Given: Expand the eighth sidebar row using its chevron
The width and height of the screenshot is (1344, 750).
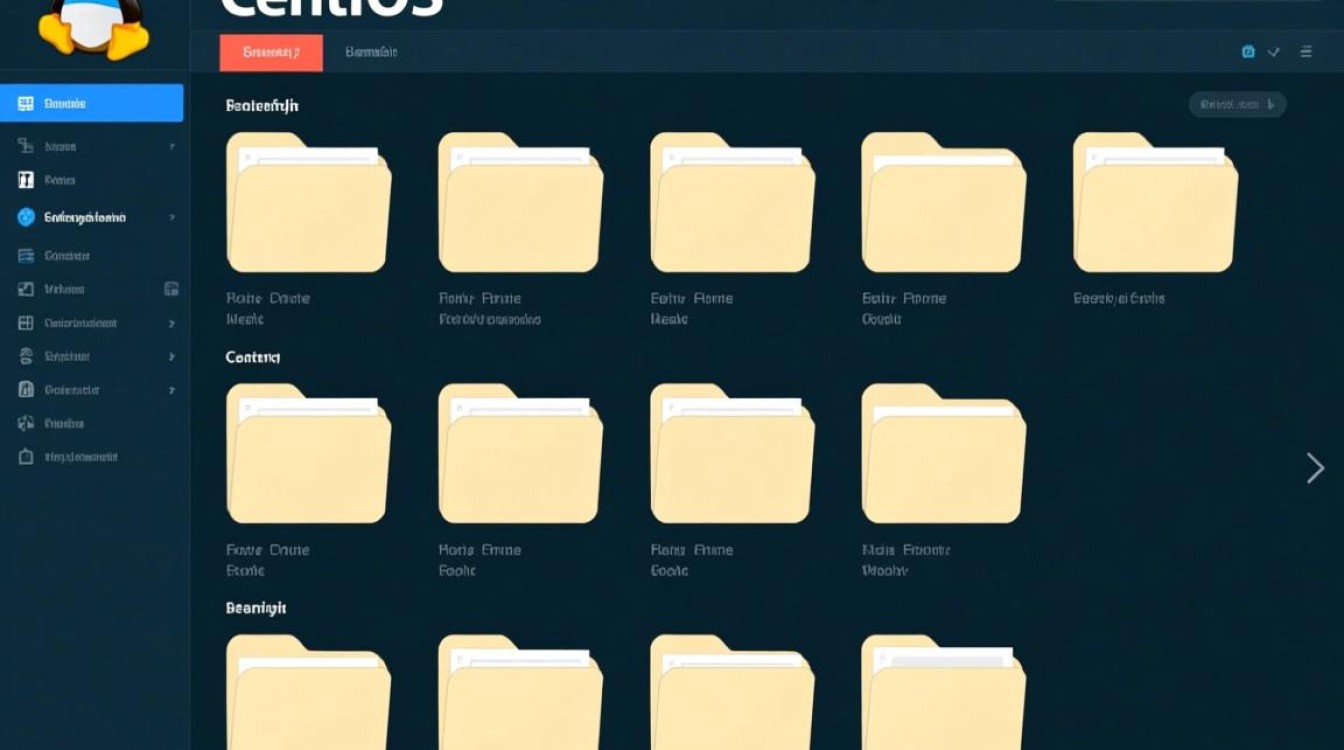Looking at the screenshot, I should (x=172, y=356).
